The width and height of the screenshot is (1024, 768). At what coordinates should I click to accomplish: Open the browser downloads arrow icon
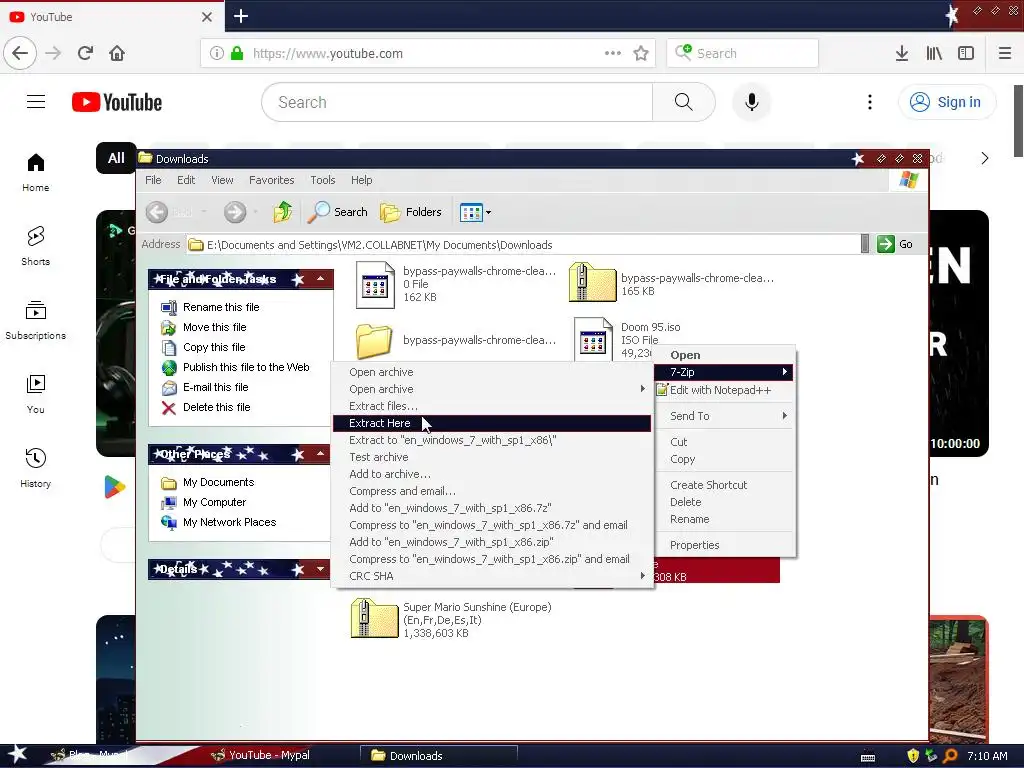coord(902,54)
